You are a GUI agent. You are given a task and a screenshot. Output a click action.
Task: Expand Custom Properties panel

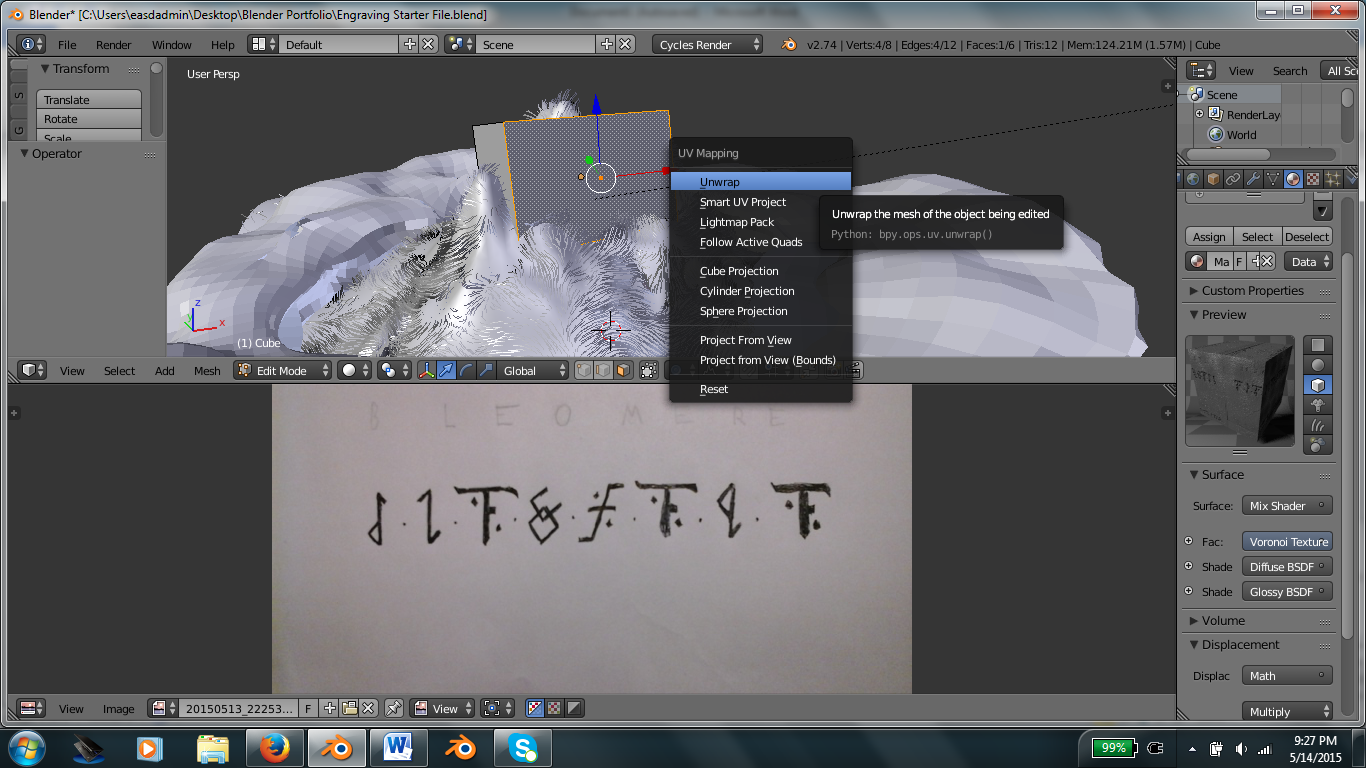1252,291
